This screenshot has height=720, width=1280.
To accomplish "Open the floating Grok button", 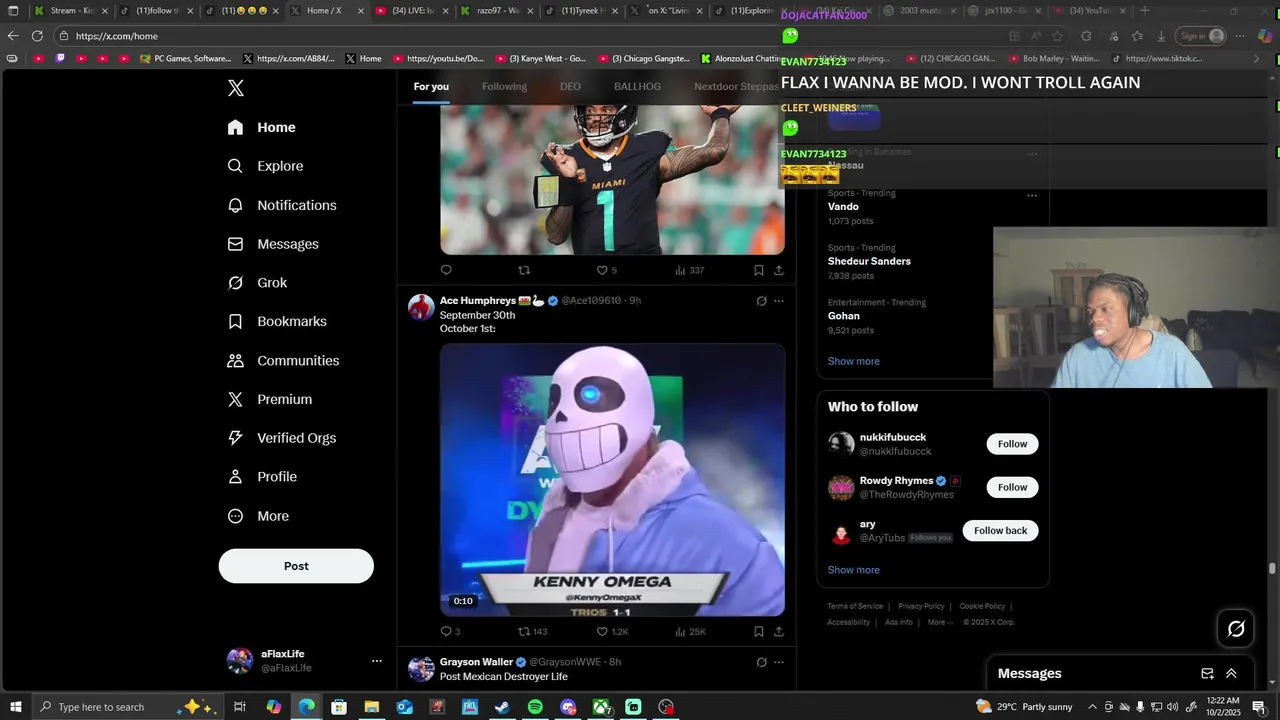I will pos(1236,629).
